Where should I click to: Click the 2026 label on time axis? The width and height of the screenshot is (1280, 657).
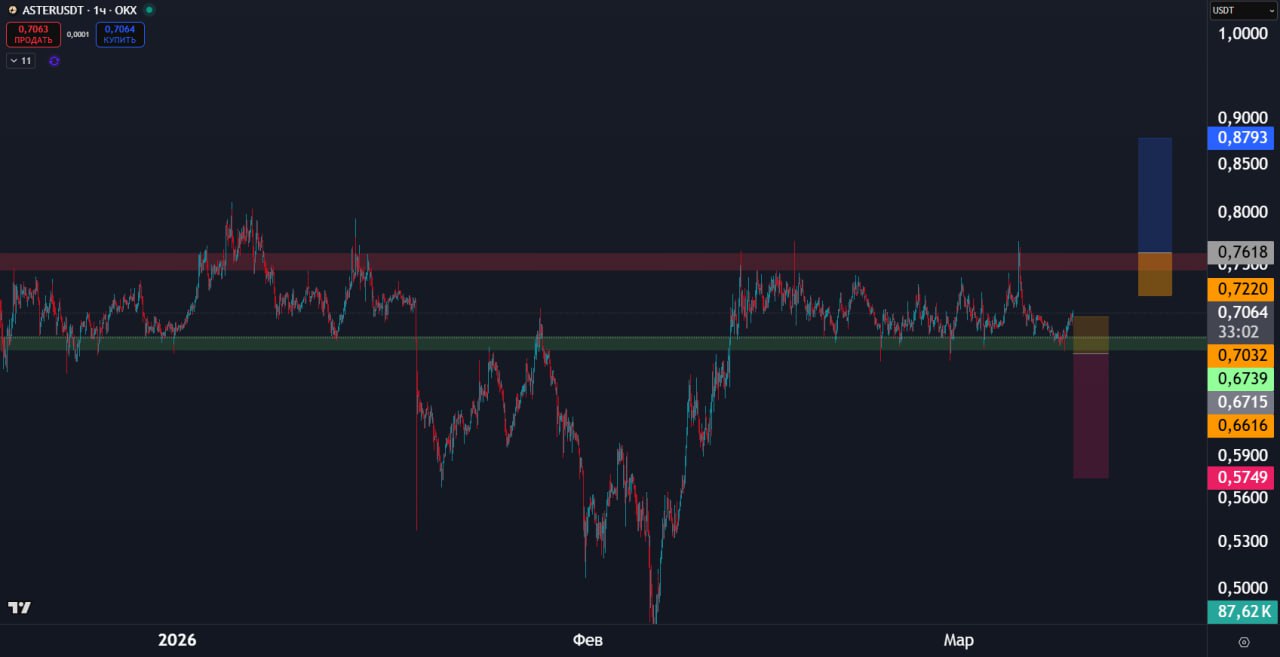tap(178, 640)
